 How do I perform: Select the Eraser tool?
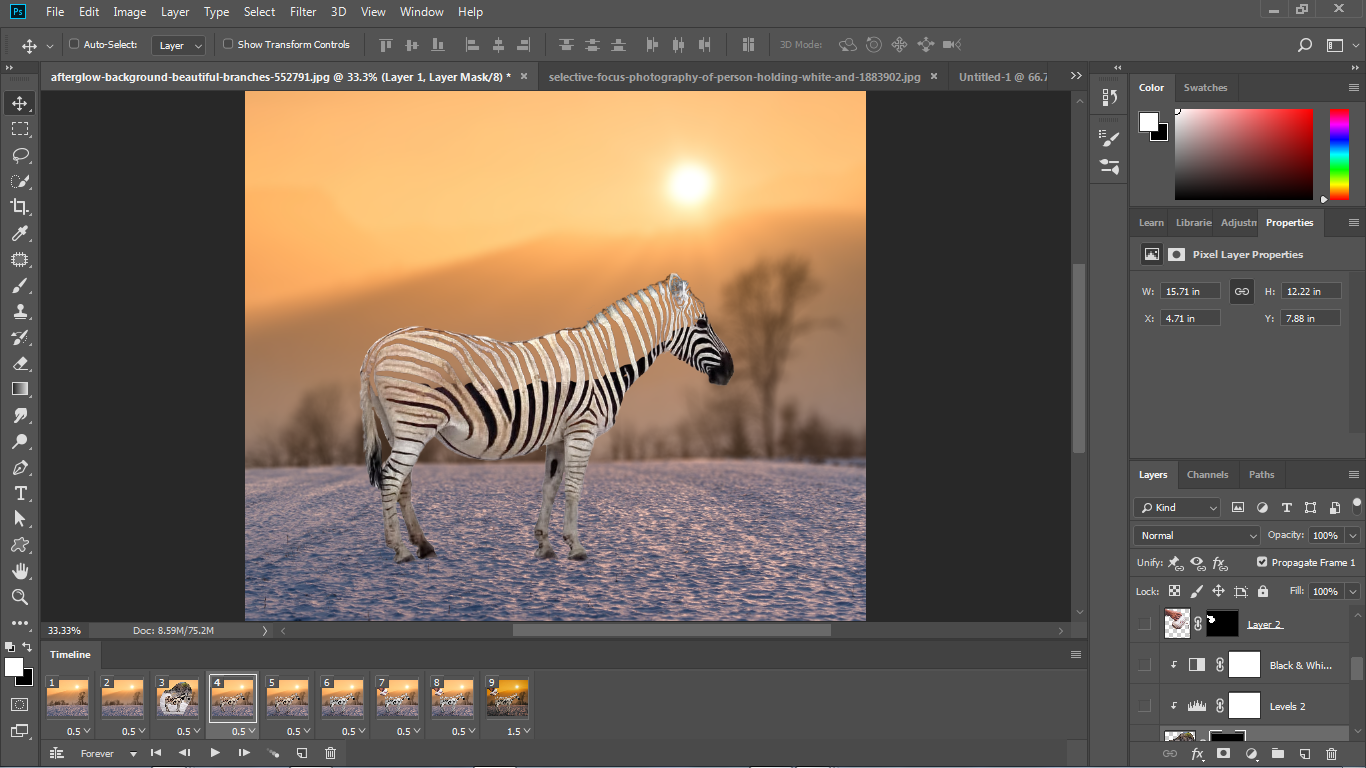(x=20, y=363)
